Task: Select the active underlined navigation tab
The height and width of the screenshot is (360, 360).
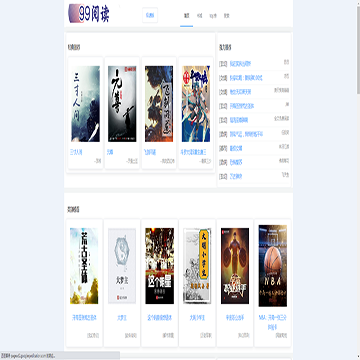Action: [187, 16]
